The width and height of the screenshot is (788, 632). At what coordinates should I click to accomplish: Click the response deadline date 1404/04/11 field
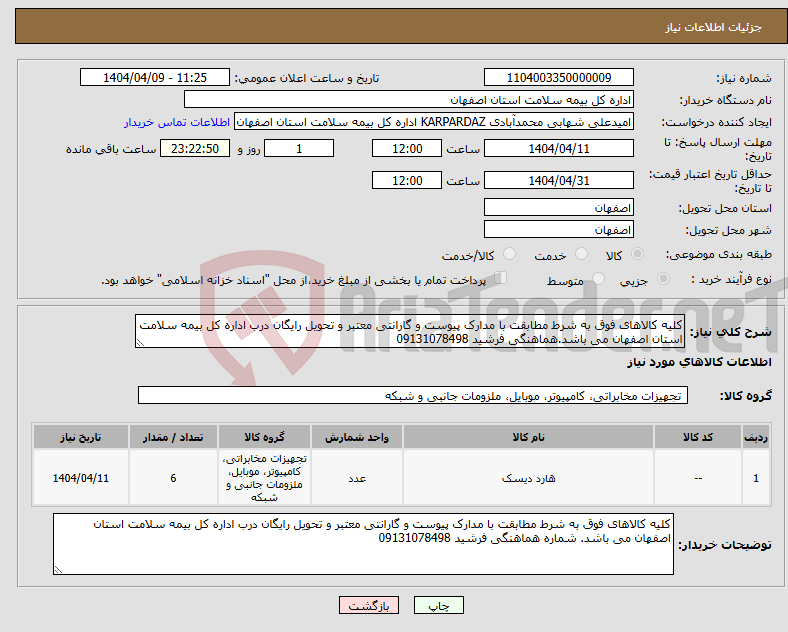(x=559, y=149)
